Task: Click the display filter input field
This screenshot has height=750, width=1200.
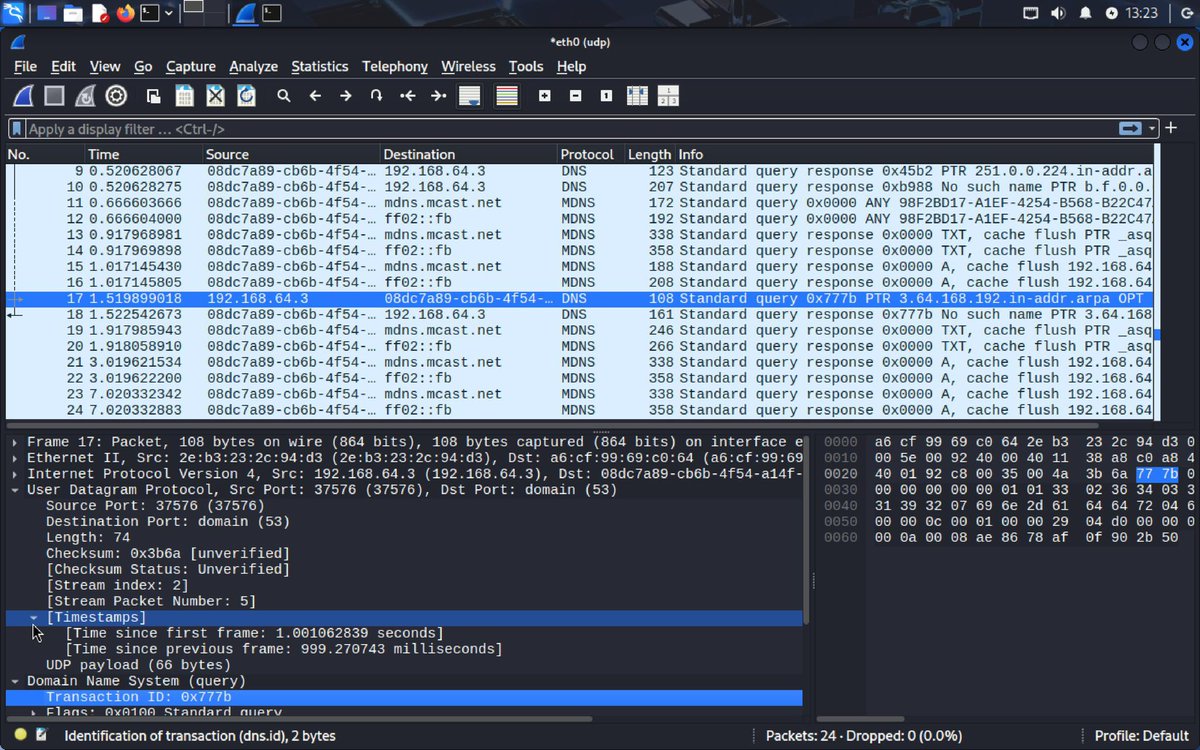Action: click(570, 129)
